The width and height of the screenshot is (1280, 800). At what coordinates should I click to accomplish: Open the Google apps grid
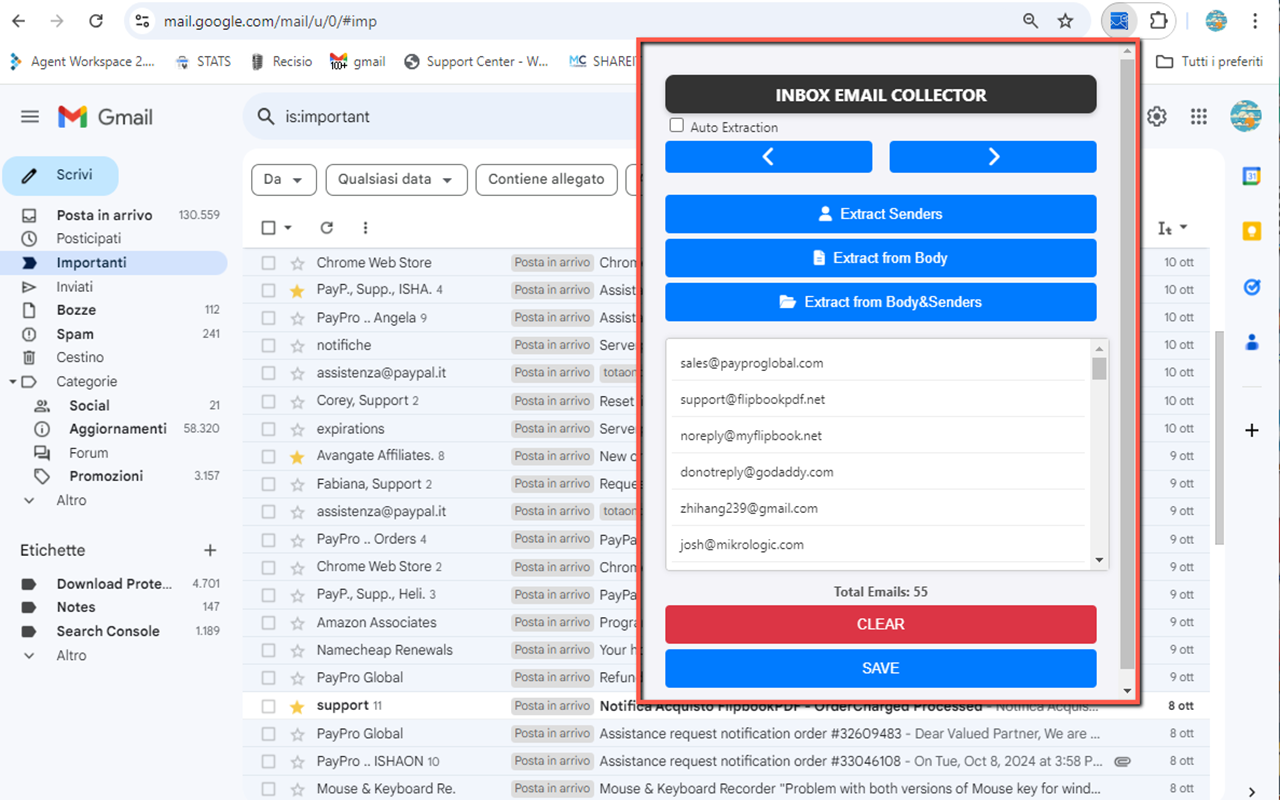[x=1198, y=116]
